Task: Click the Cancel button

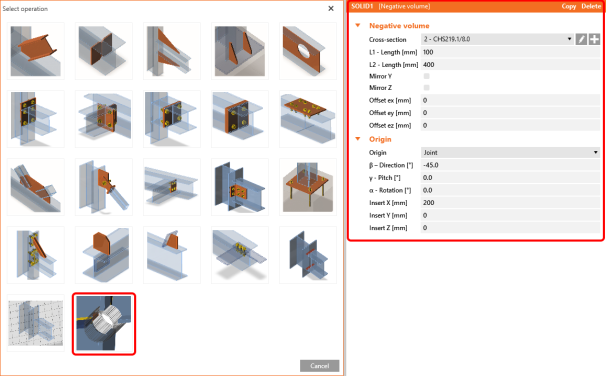Action: point(320,366)
